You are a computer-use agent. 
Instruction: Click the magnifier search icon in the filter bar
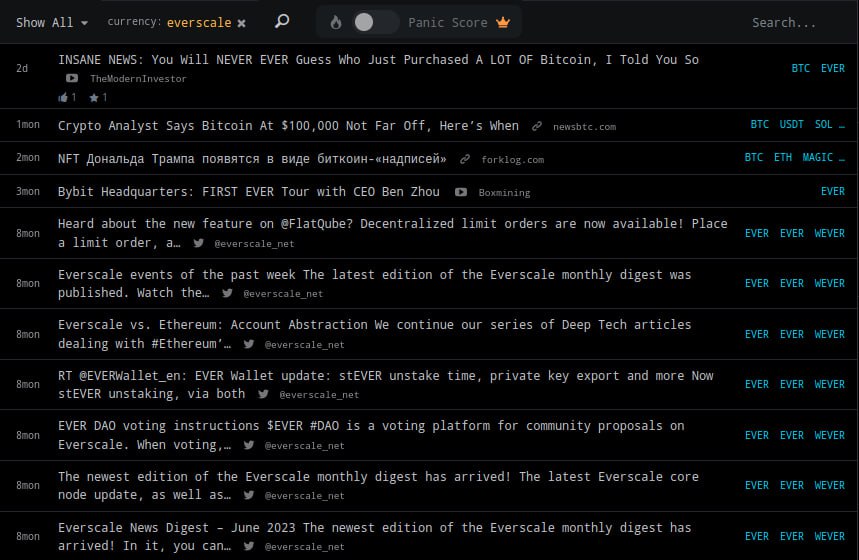pos(282,21)
